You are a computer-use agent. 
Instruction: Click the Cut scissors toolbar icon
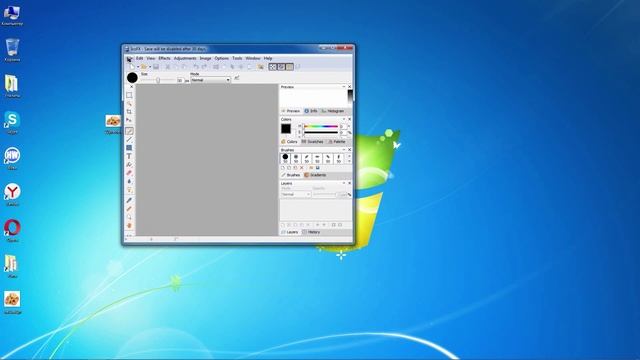click(x=168, y=67)
